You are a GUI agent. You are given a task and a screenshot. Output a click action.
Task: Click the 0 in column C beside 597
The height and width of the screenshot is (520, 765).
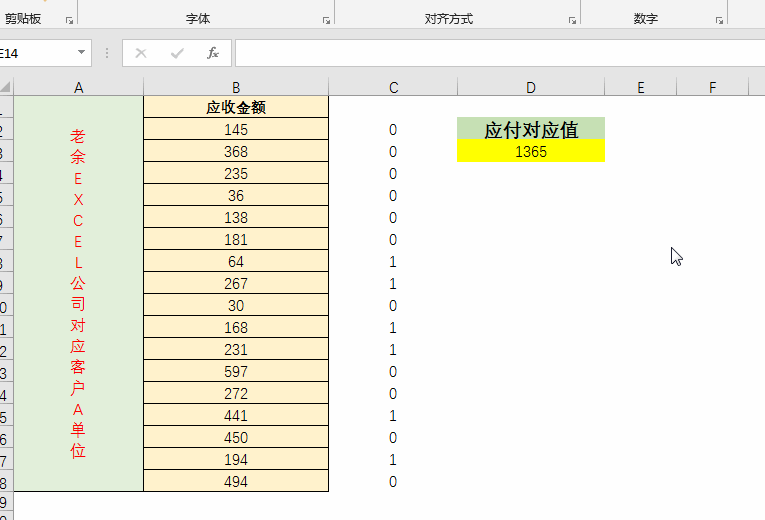coord(393,371)
